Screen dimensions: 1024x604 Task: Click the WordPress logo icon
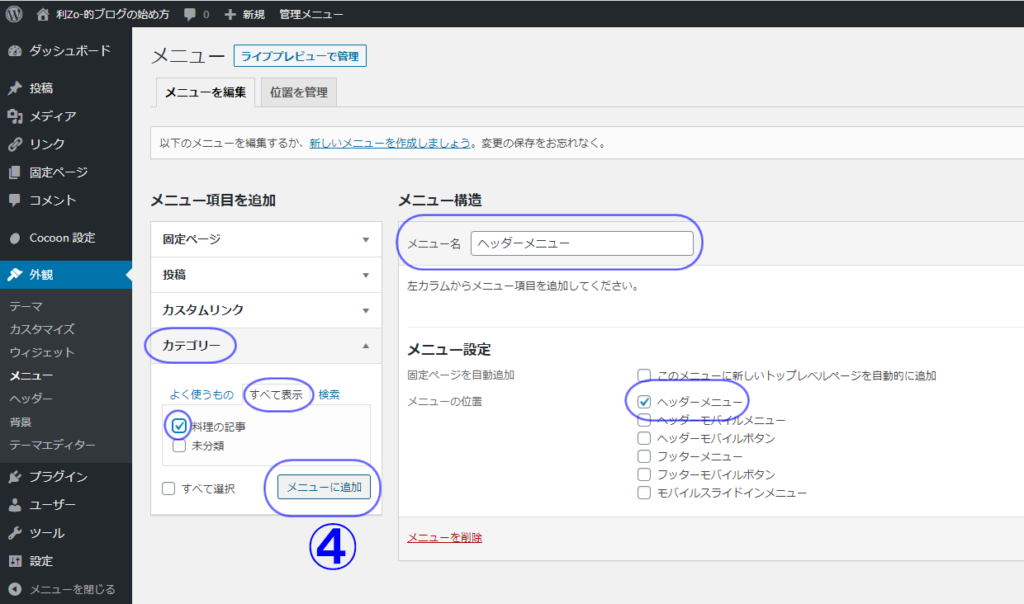(x=14, y=15)
